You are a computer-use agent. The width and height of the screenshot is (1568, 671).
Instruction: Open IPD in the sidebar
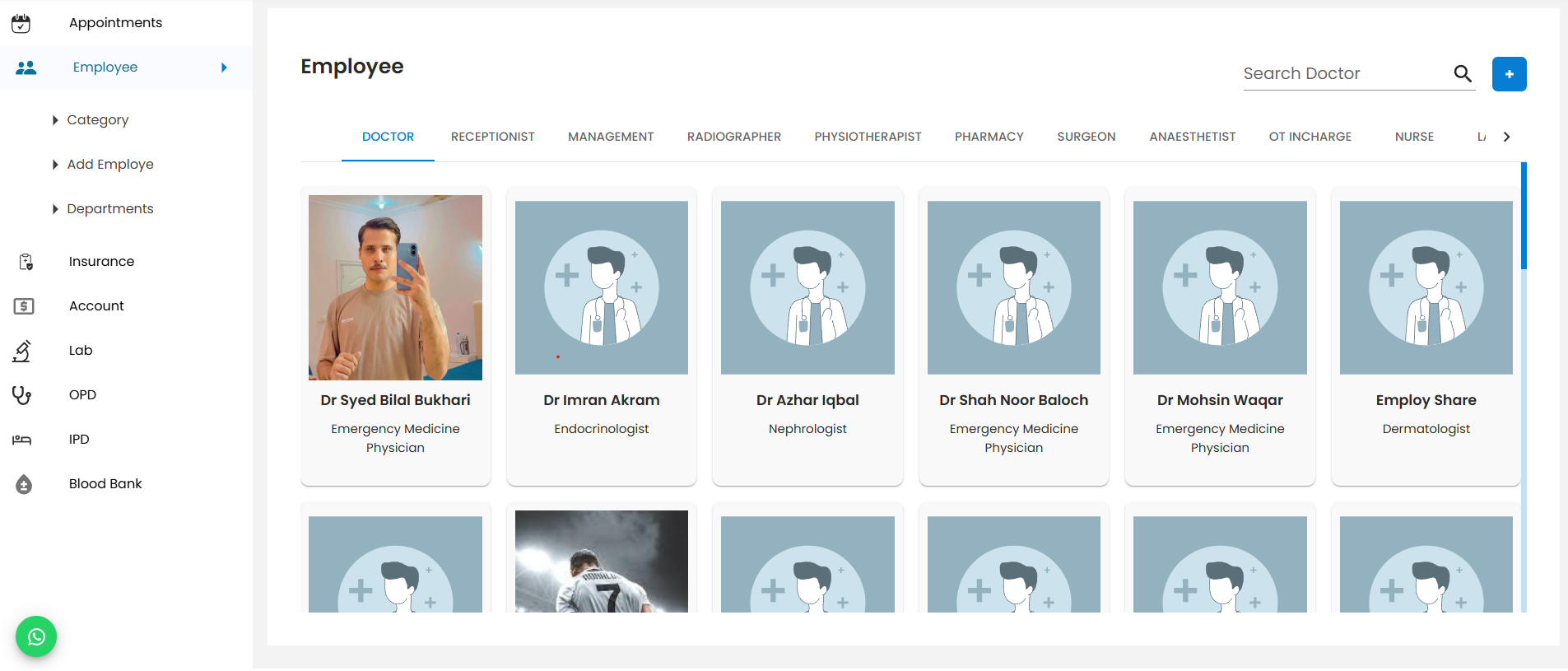click(79, 440)
